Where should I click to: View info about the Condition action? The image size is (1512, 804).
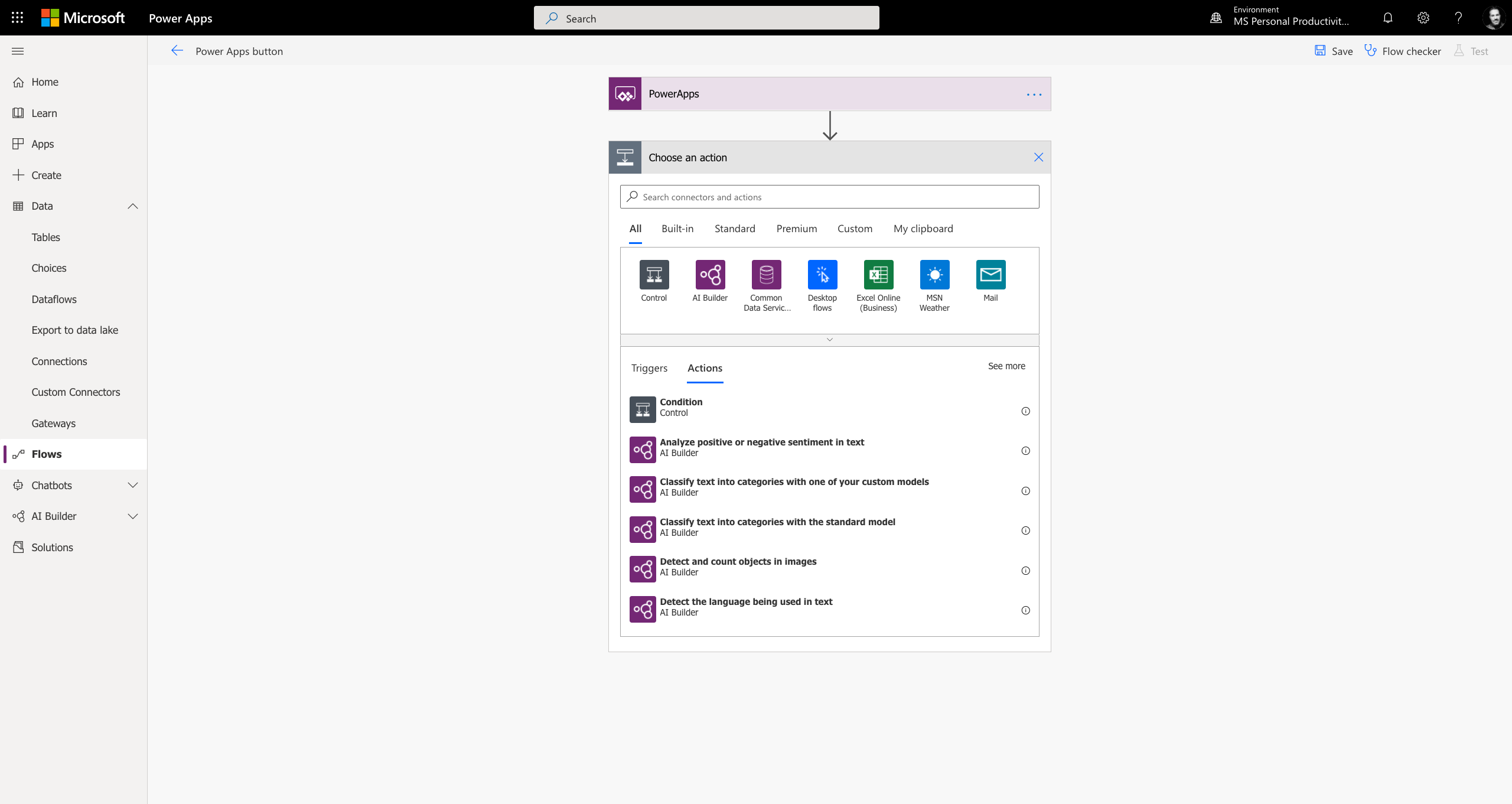click(1026, 411)
